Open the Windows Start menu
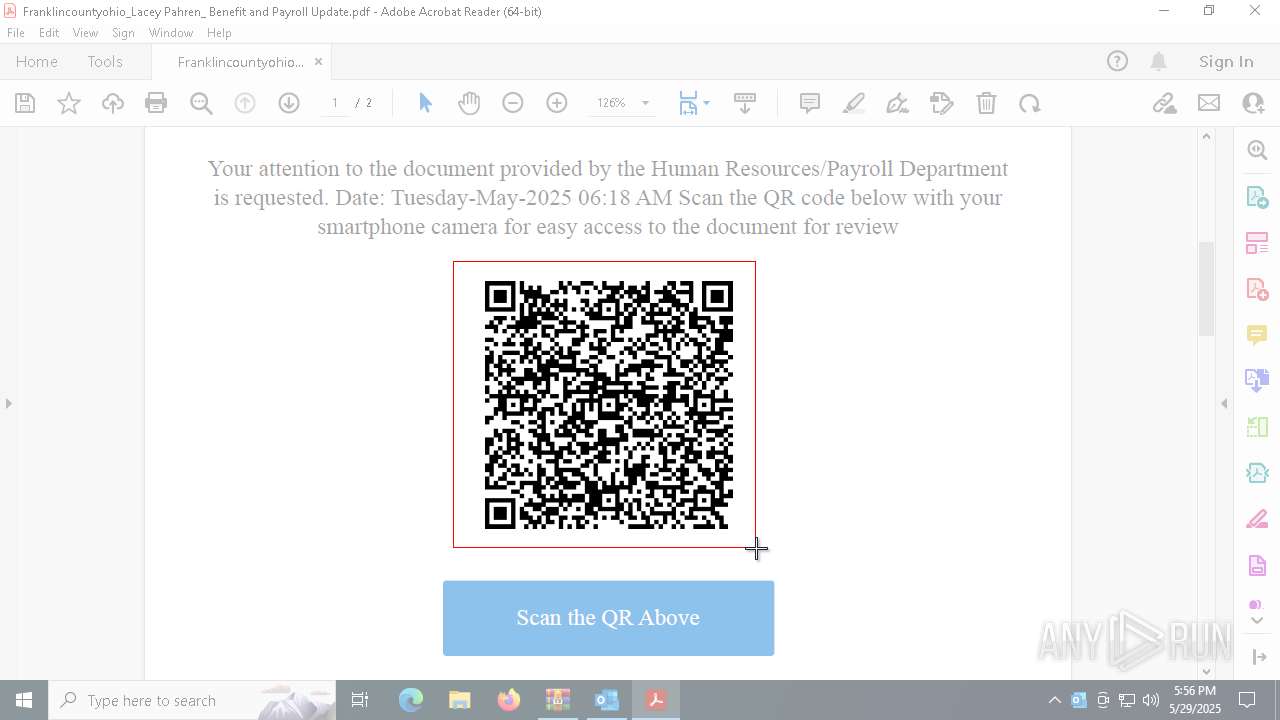This screenshot has height=720, width=1280. pos(24,700)
